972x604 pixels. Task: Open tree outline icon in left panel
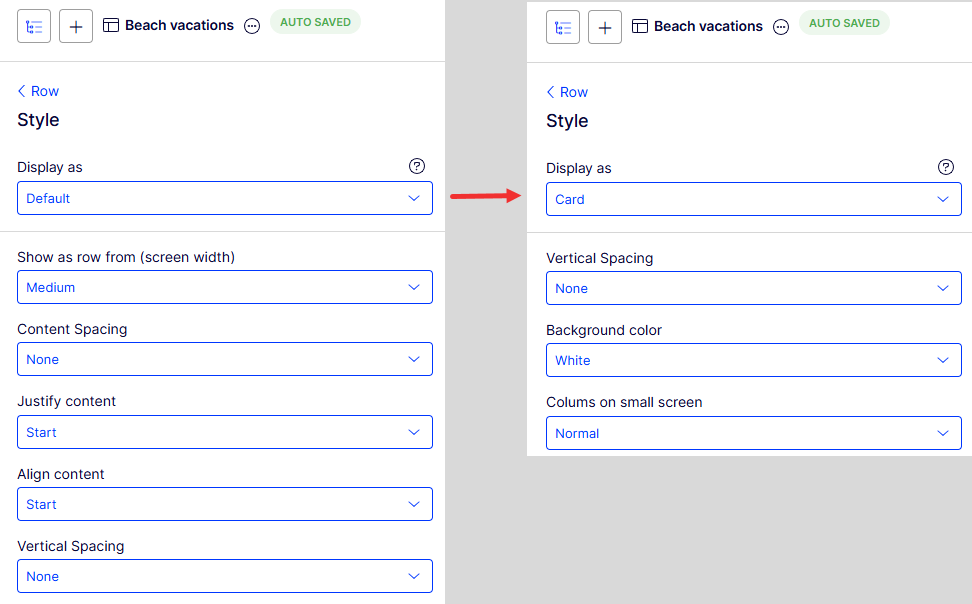pos(34,27)
